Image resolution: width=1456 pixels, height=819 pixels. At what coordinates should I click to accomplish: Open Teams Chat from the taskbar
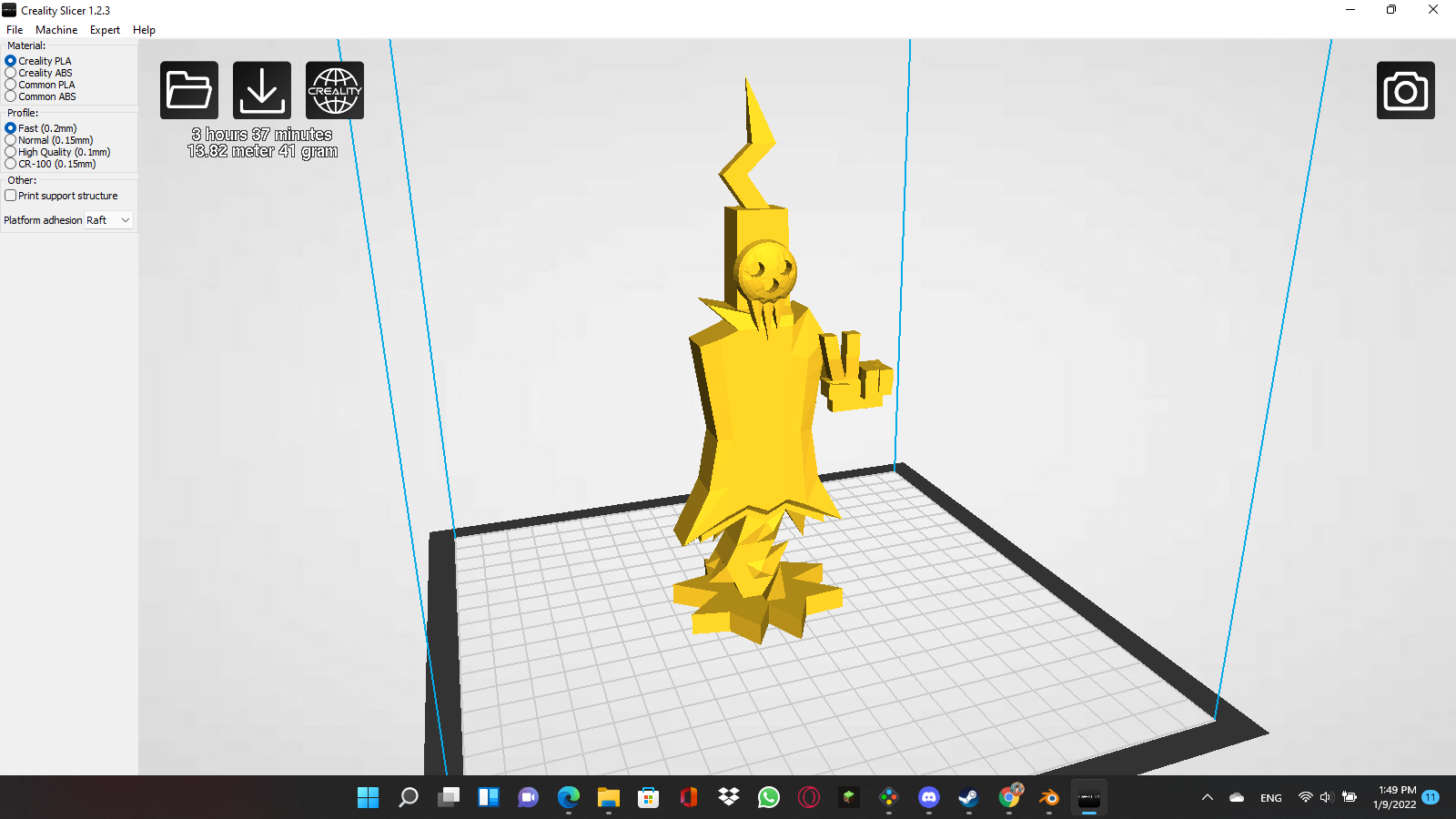529,798
